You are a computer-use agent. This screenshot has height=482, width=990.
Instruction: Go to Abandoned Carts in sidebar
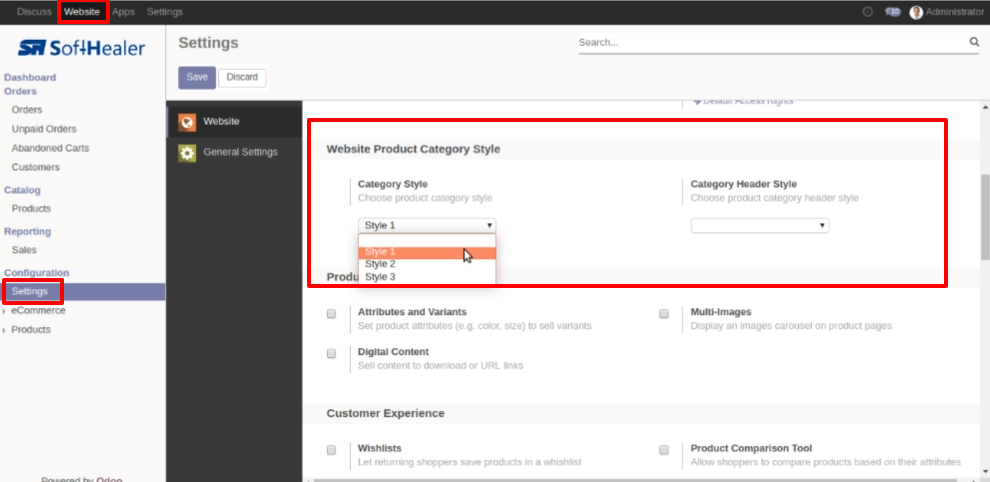(x=50, y=148)
